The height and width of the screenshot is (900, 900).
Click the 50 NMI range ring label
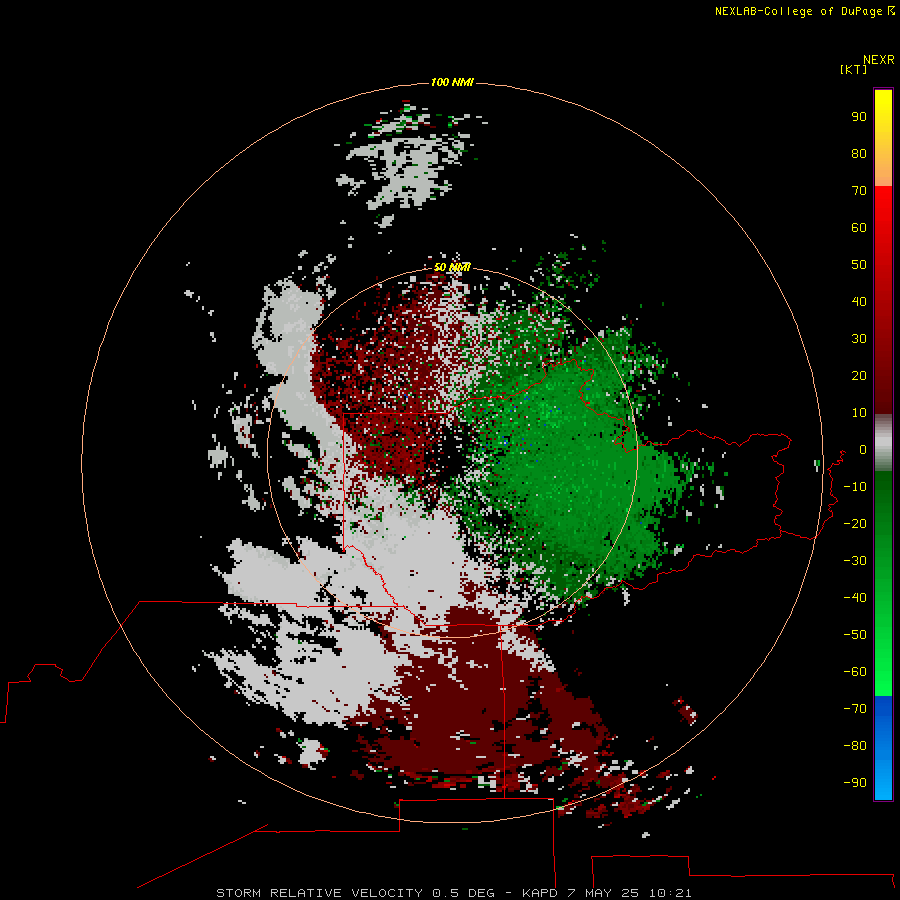[x=452, y=267]
